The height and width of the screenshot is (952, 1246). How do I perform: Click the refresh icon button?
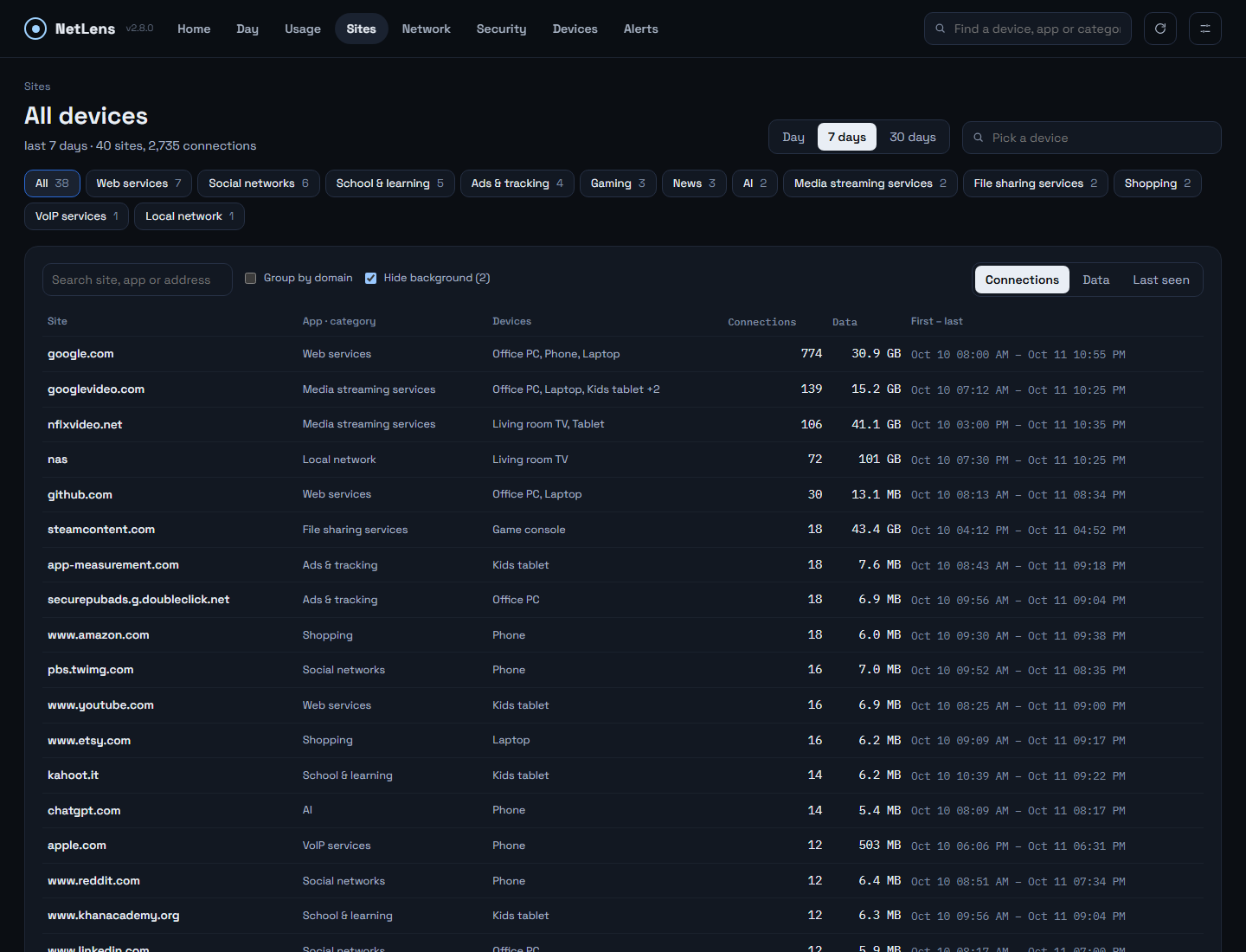(1160, 29)
